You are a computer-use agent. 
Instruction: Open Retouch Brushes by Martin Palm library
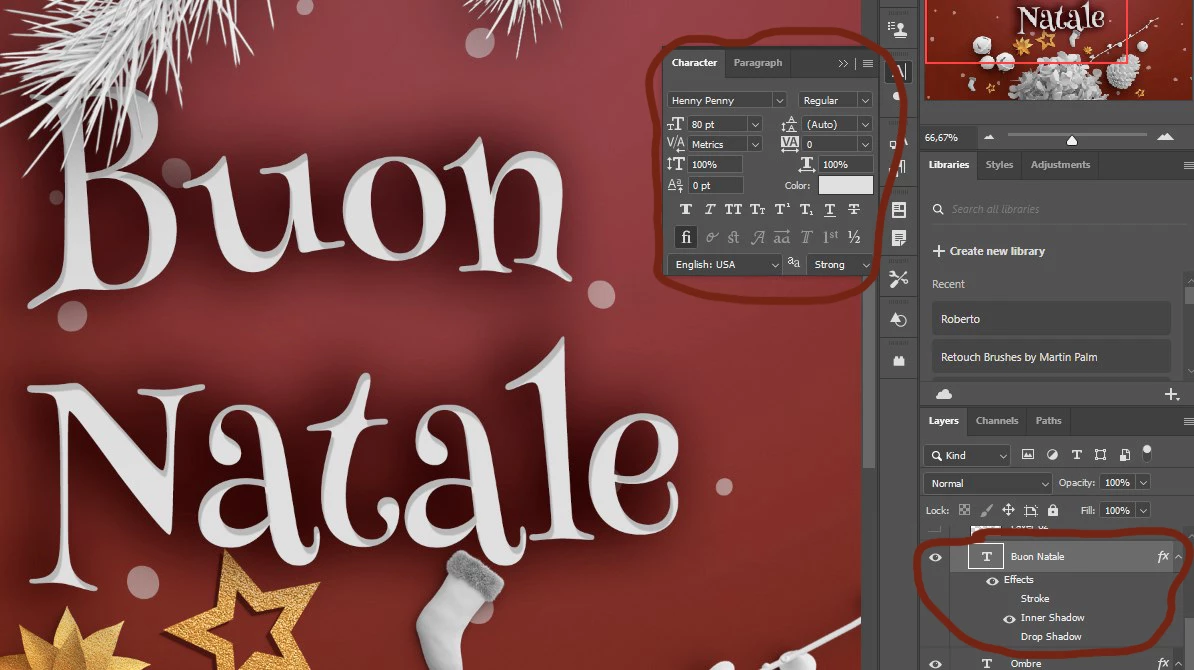[1051, 357]
